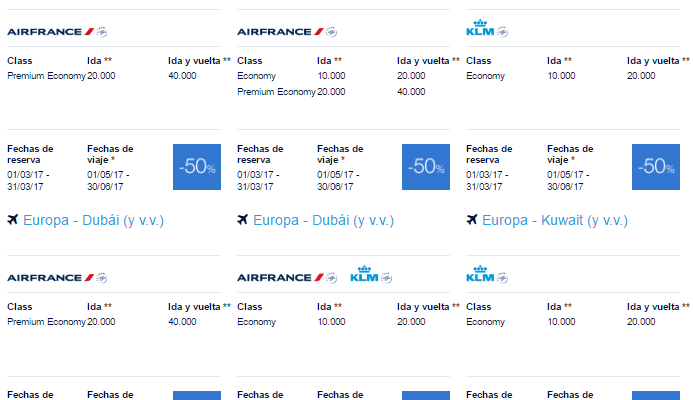Click the KLM logo in the bottom right card
Image resolution: width=693 pixels, height=400 pixels.
[x=480, y=274]
